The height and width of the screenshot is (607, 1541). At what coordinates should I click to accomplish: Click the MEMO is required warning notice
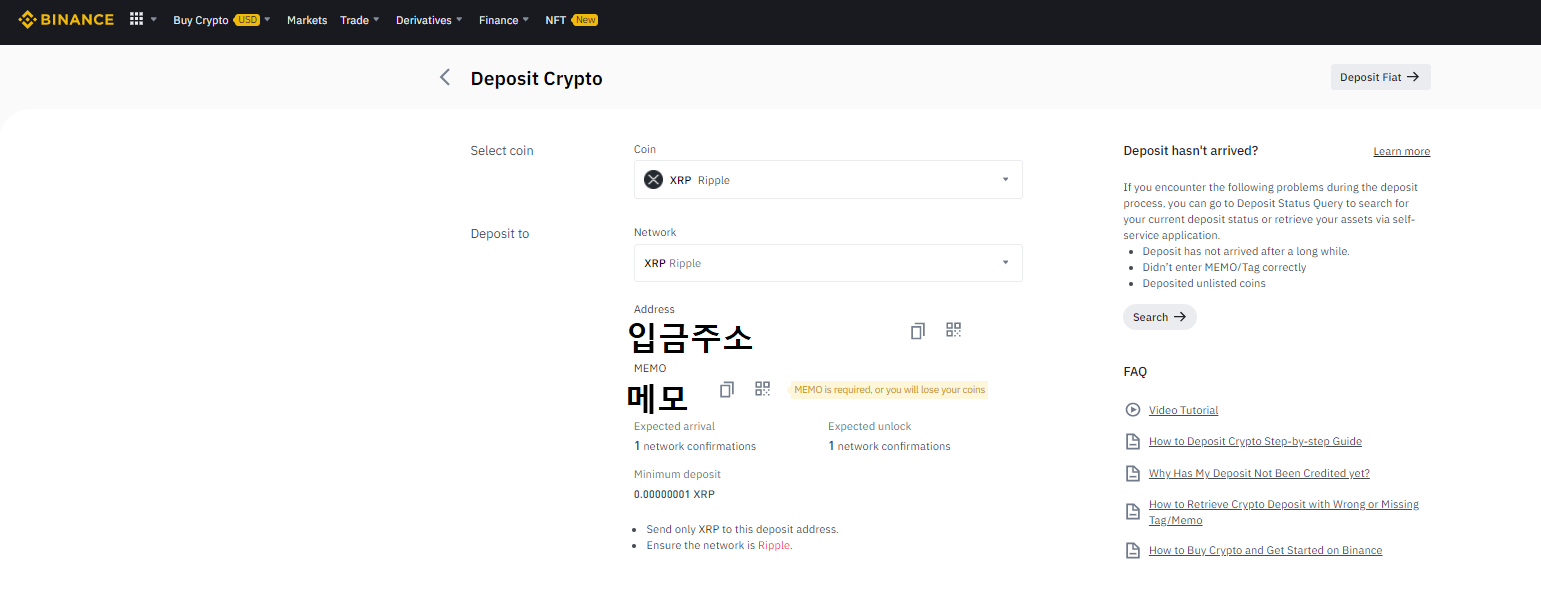pyautogui.click(x=888, y=390)
